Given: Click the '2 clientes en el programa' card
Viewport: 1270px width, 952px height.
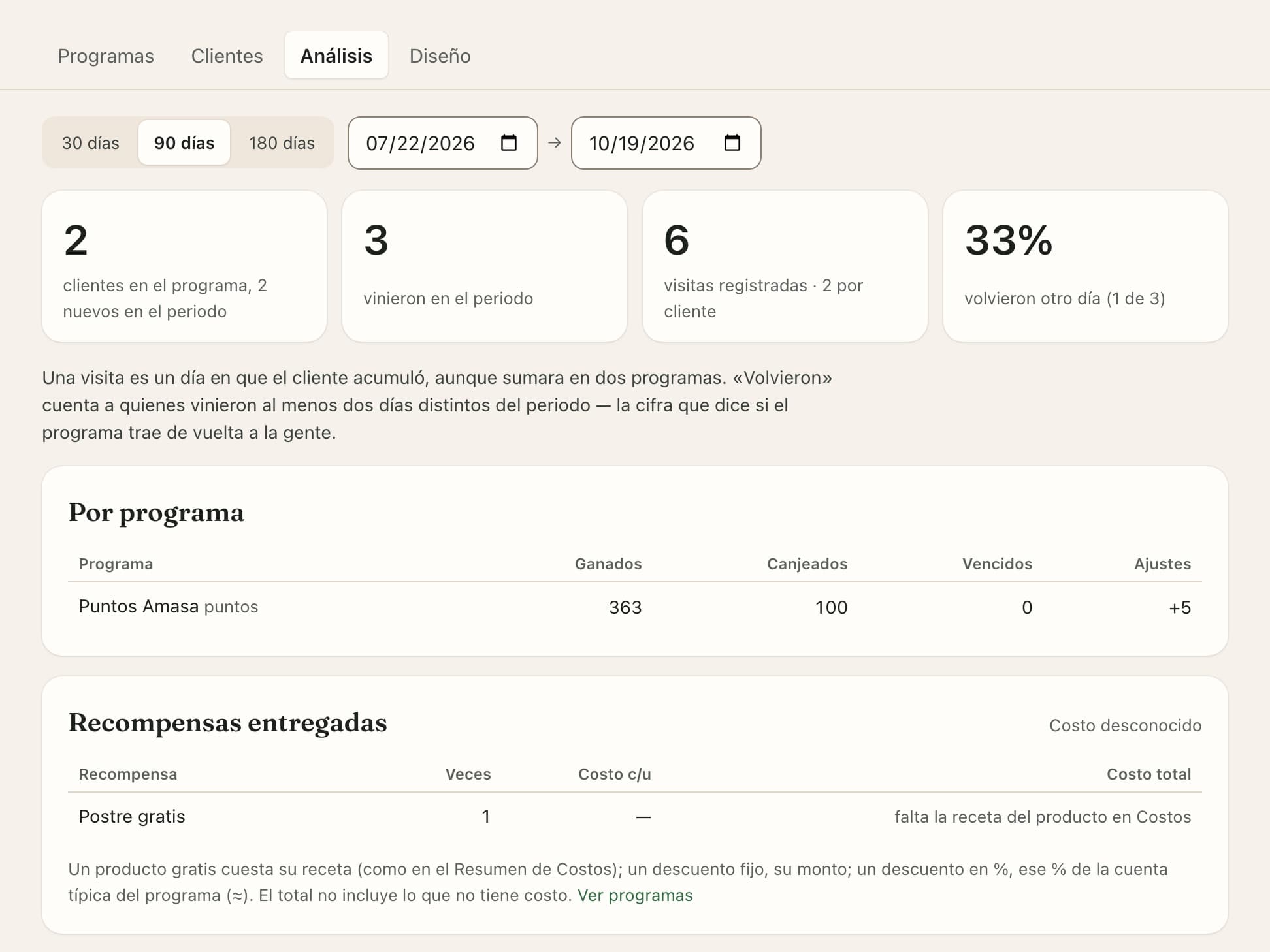Looking at the screenshot, I should tap(184, 266).
